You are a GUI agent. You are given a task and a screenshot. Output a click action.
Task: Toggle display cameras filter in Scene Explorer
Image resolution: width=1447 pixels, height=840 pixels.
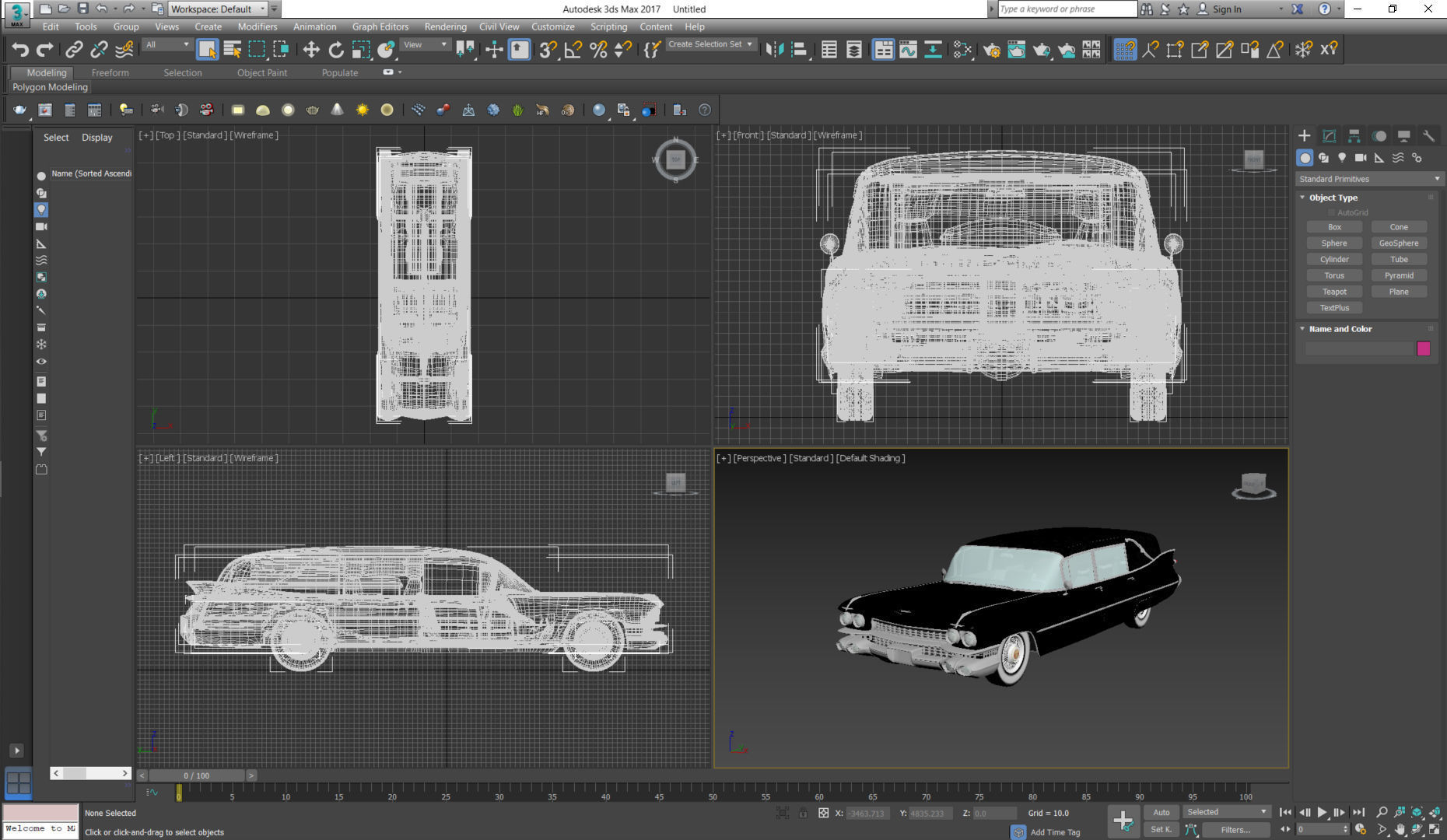(x=41, y=227)
